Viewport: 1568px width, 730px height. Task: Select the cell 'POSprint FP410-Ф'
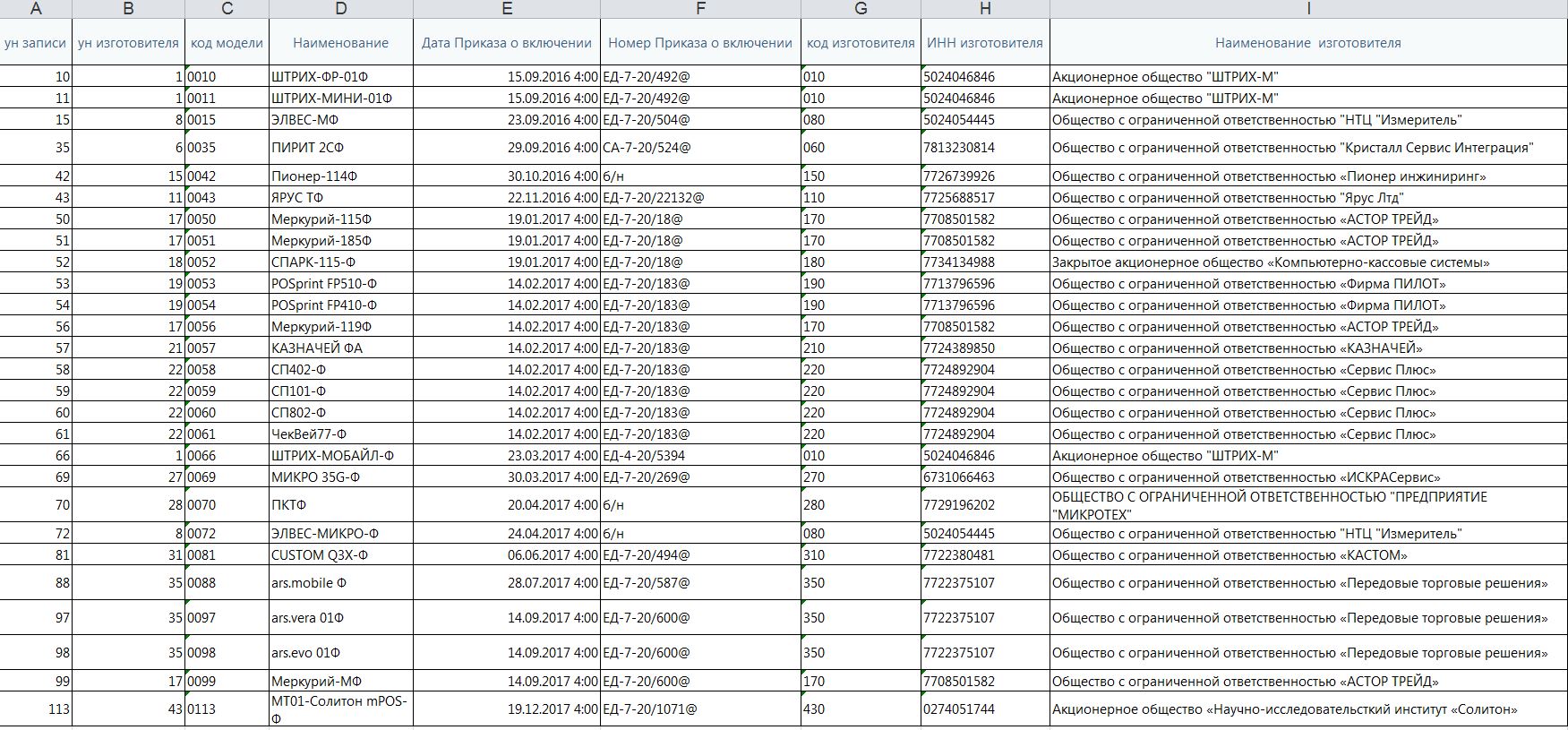(341, 305)
